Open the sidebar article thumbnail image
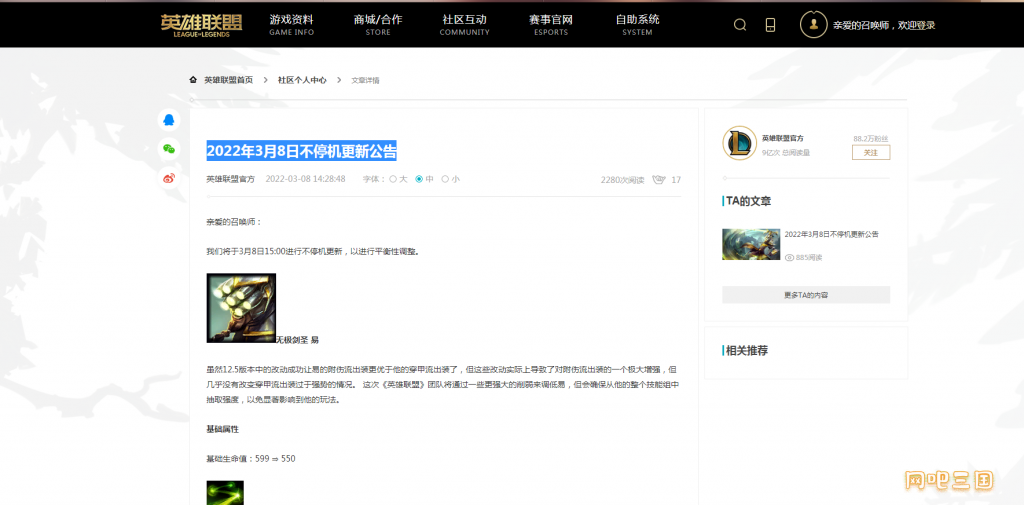Viewport: 1024px width, 505px height. [751, 244]
